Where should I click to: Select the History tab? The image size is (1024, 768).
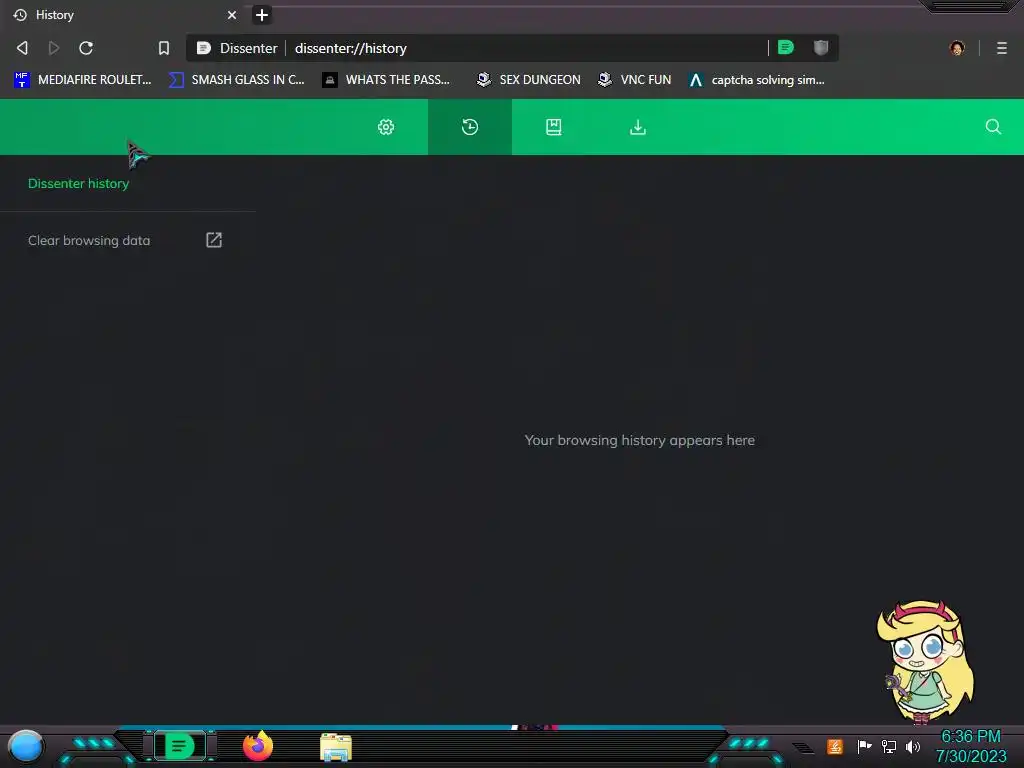pyautogui.click(x=124, y=15)
